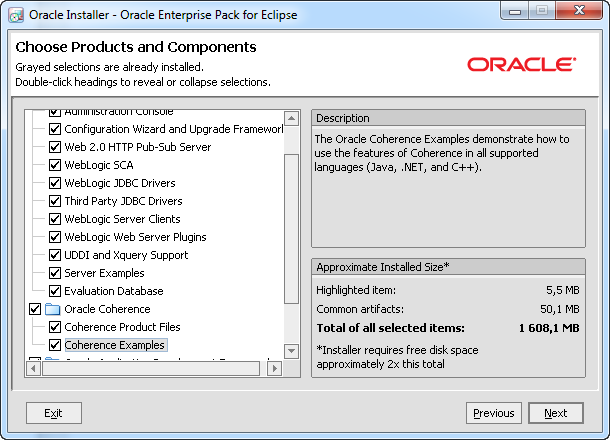
Task: Toggle the Evaluation Database checkbox
Action: (x=55, y=291)
